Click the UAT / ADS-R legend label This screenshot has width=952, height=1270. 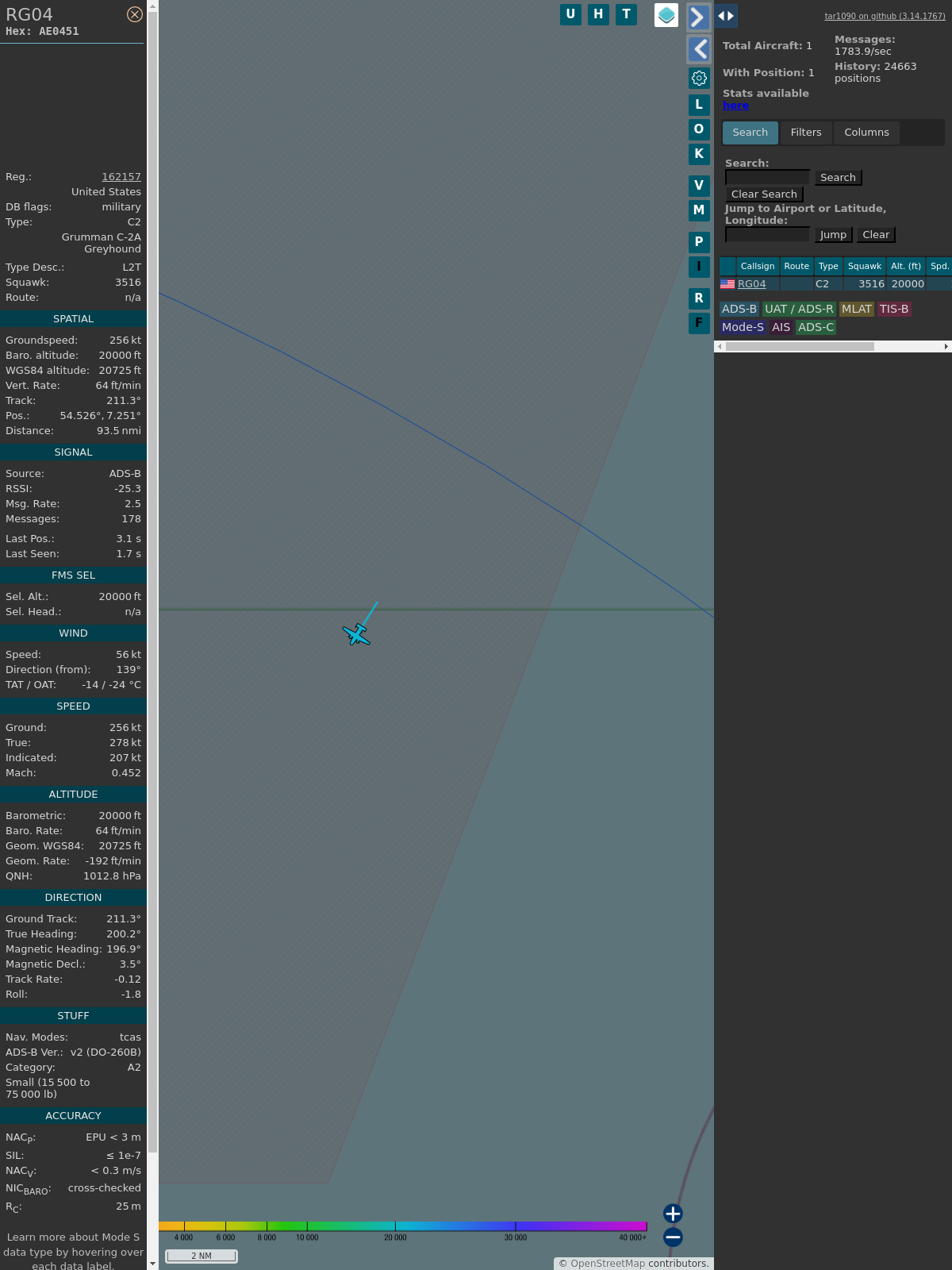coord(799,310)
